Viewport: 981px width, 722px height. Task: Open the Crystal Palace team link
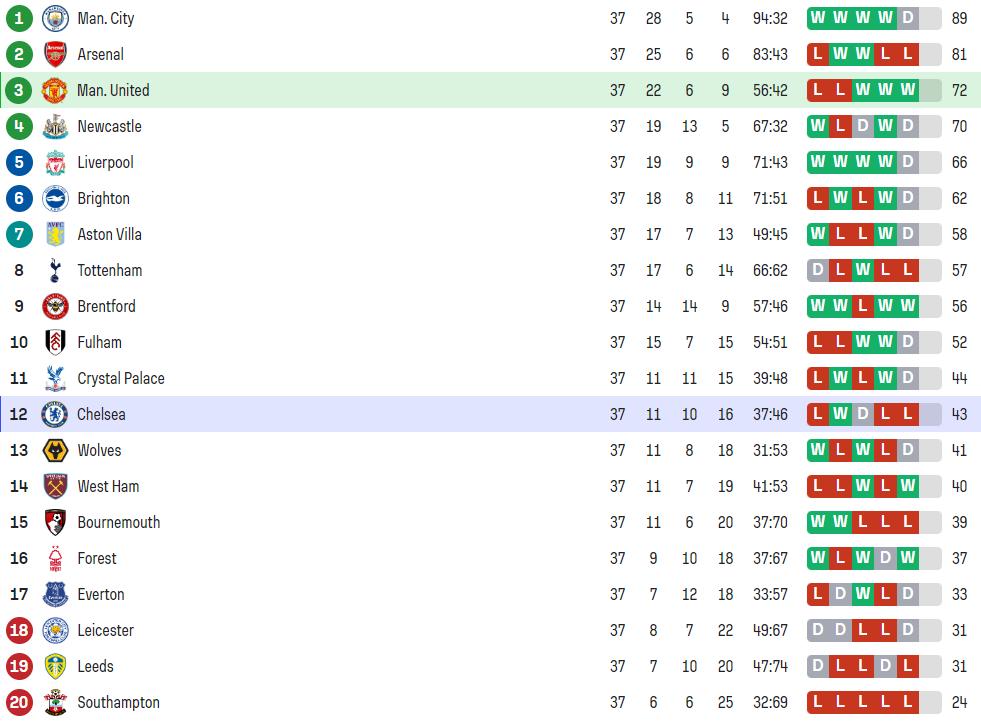coord(121,379)
